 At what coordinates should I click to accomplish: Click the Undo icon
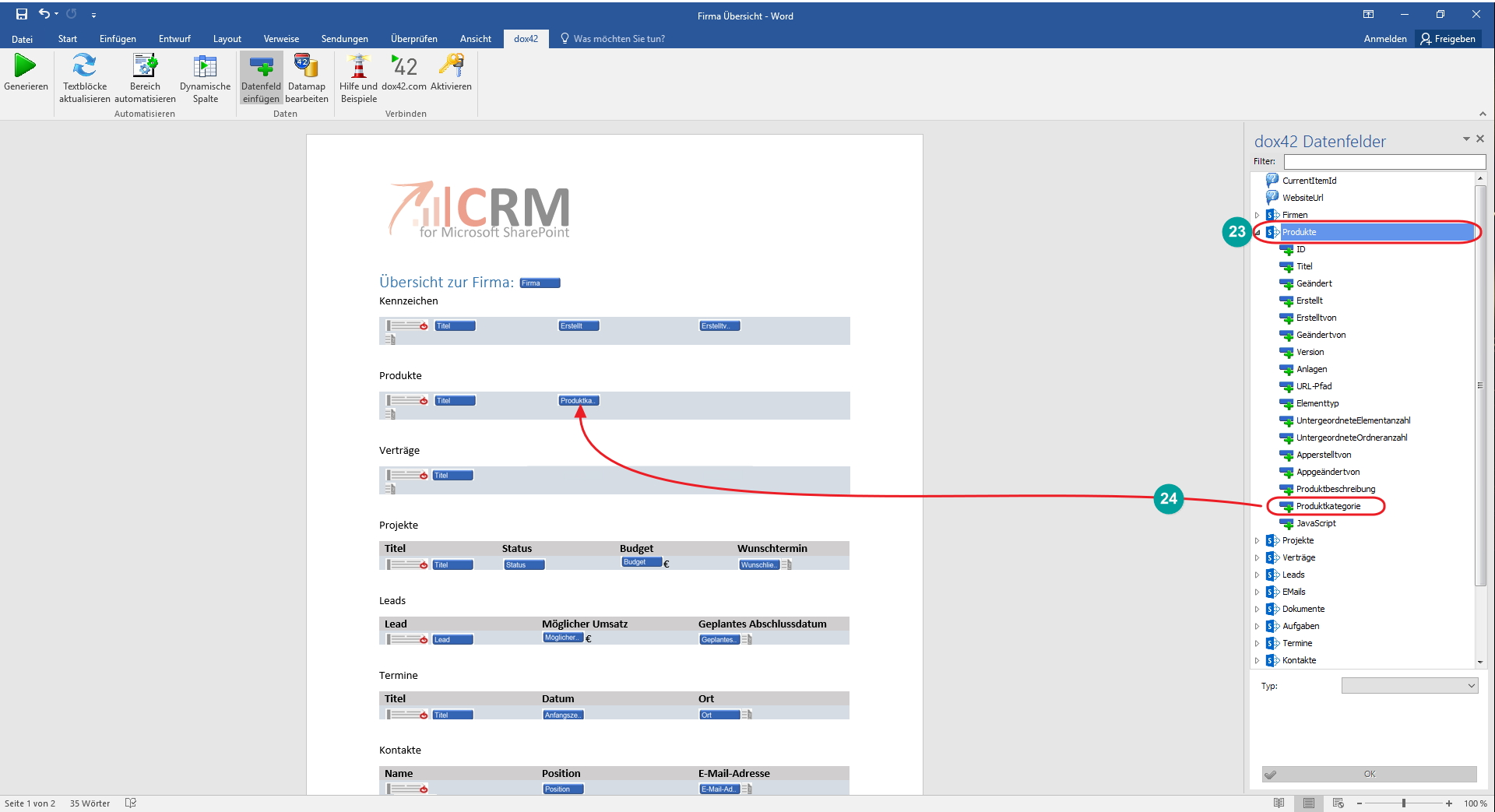point(44,14)
